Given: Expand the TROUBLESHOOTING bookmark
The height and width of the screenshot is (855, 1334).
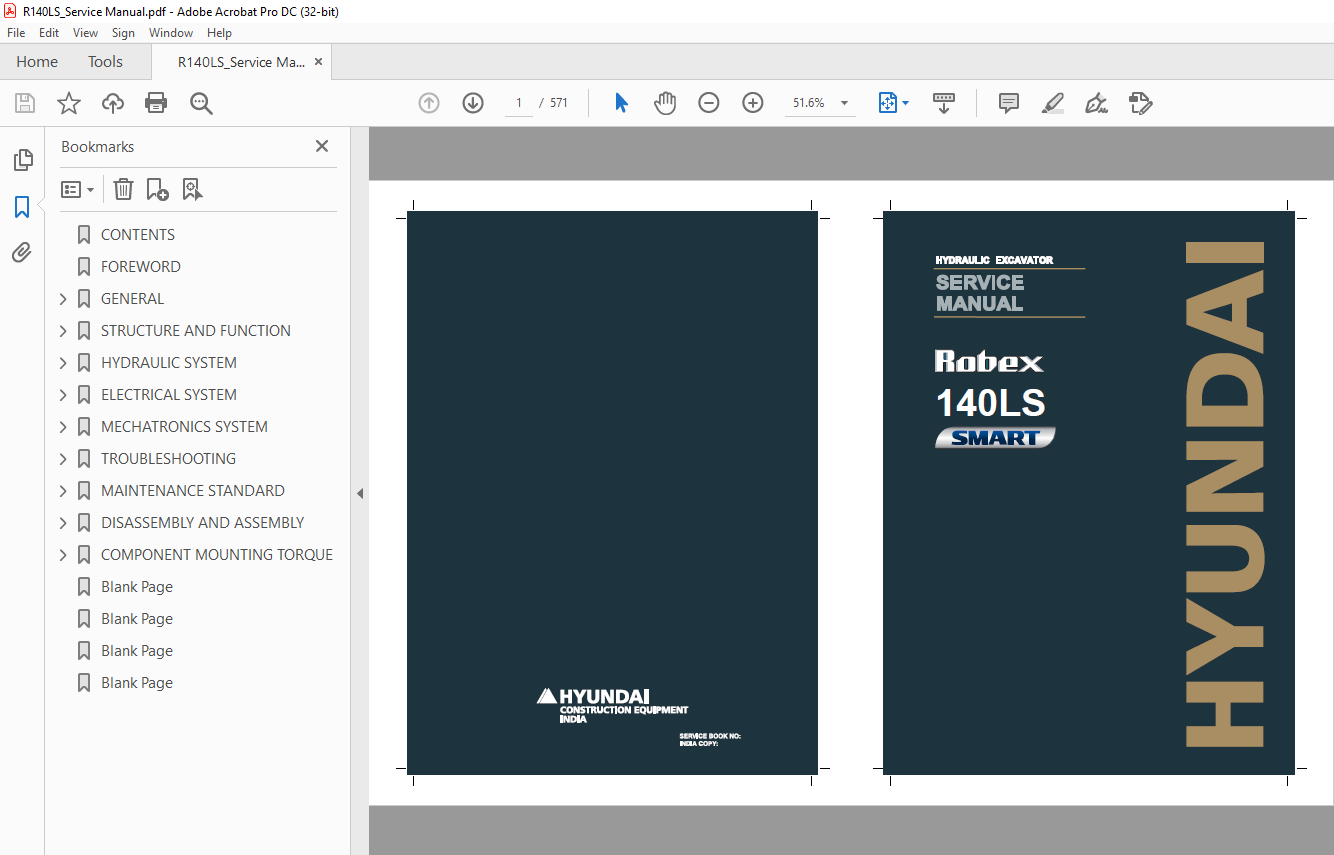Looking at the screenshot, I should point(64,459).
